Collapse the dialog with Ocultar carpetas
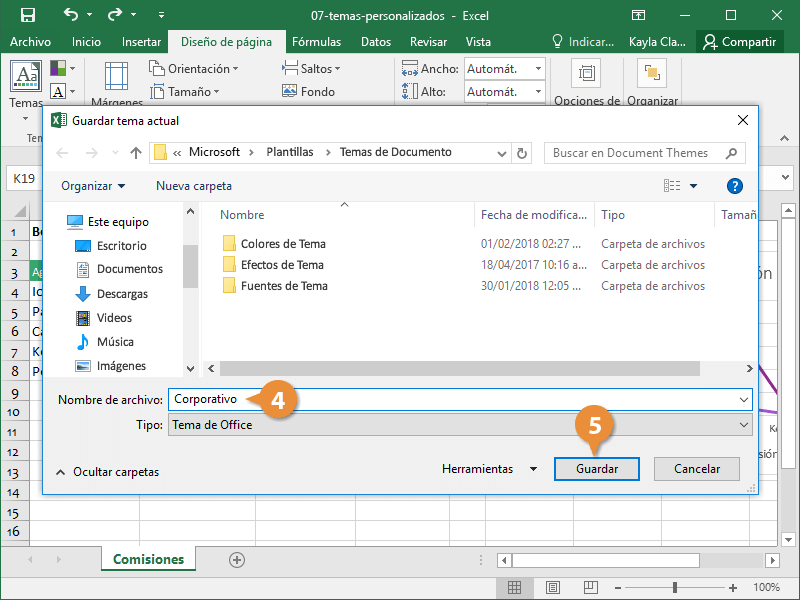 [x=107, y=471]
